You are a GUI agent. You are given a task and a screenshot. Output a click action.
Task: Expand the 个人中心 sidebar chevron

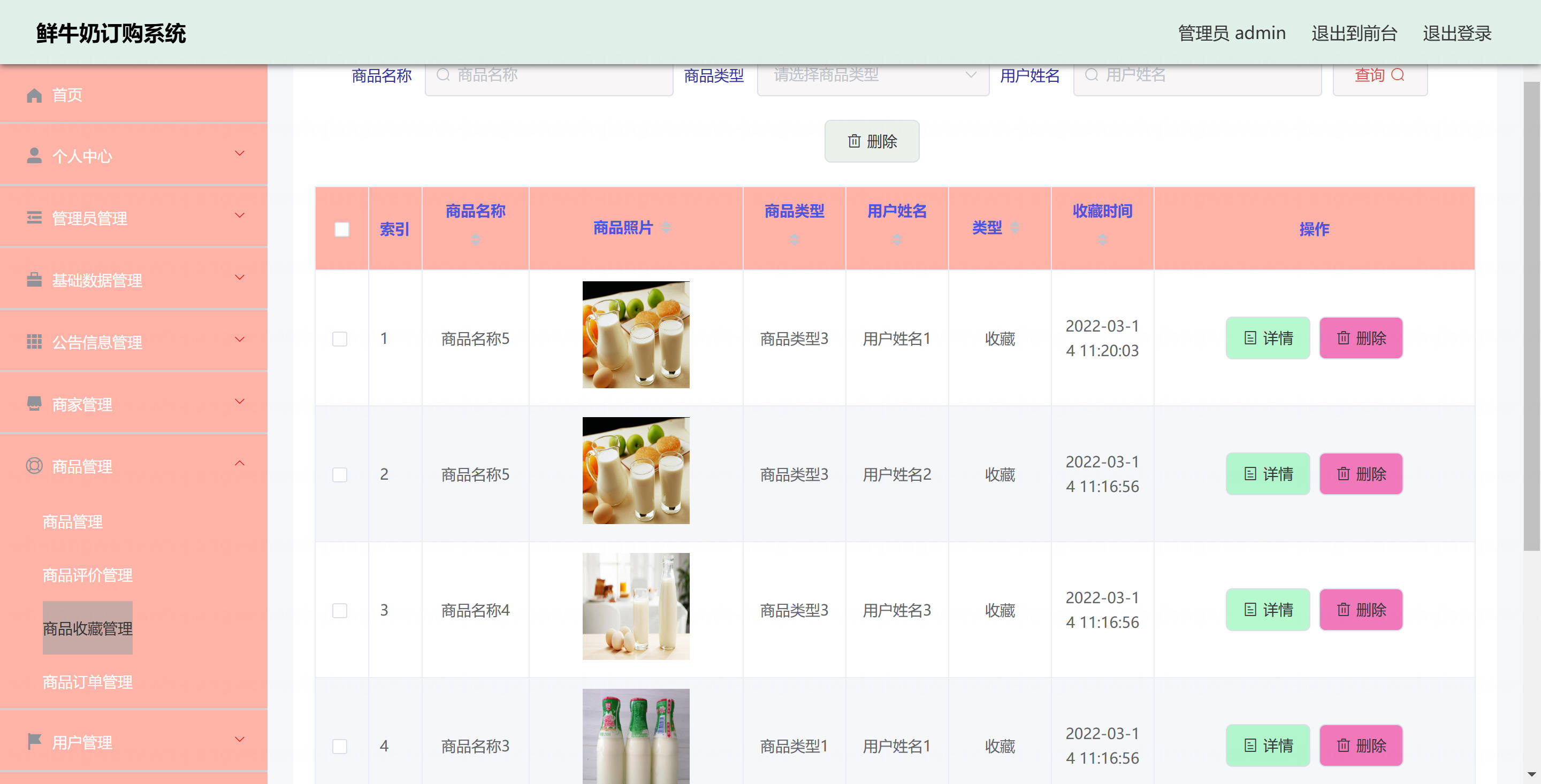pyautogui.click(x=240, y=153)
